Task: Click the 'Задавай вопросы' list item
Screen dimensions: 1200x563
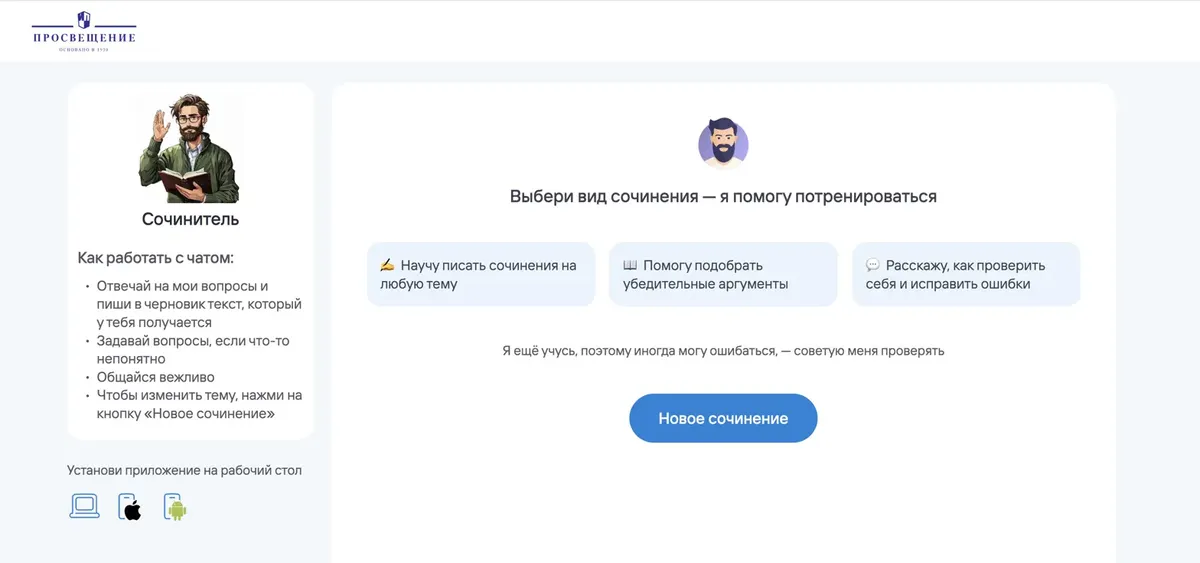Action: pos(194,349)
